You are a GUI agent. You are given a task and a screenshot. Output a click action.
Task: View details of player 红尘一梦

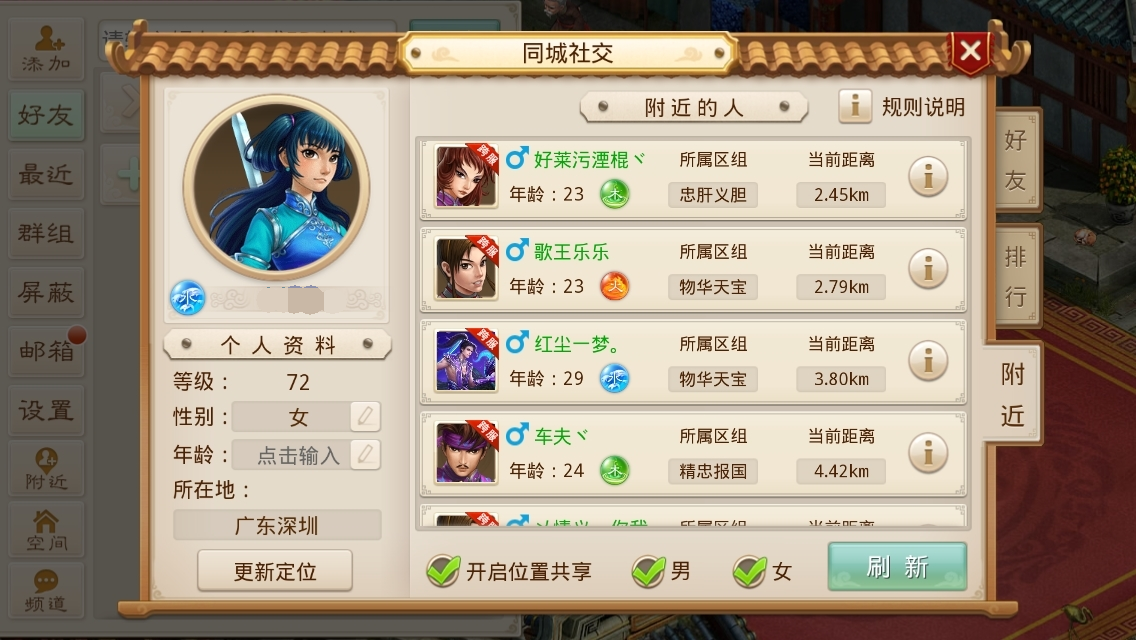pos(928,361)
